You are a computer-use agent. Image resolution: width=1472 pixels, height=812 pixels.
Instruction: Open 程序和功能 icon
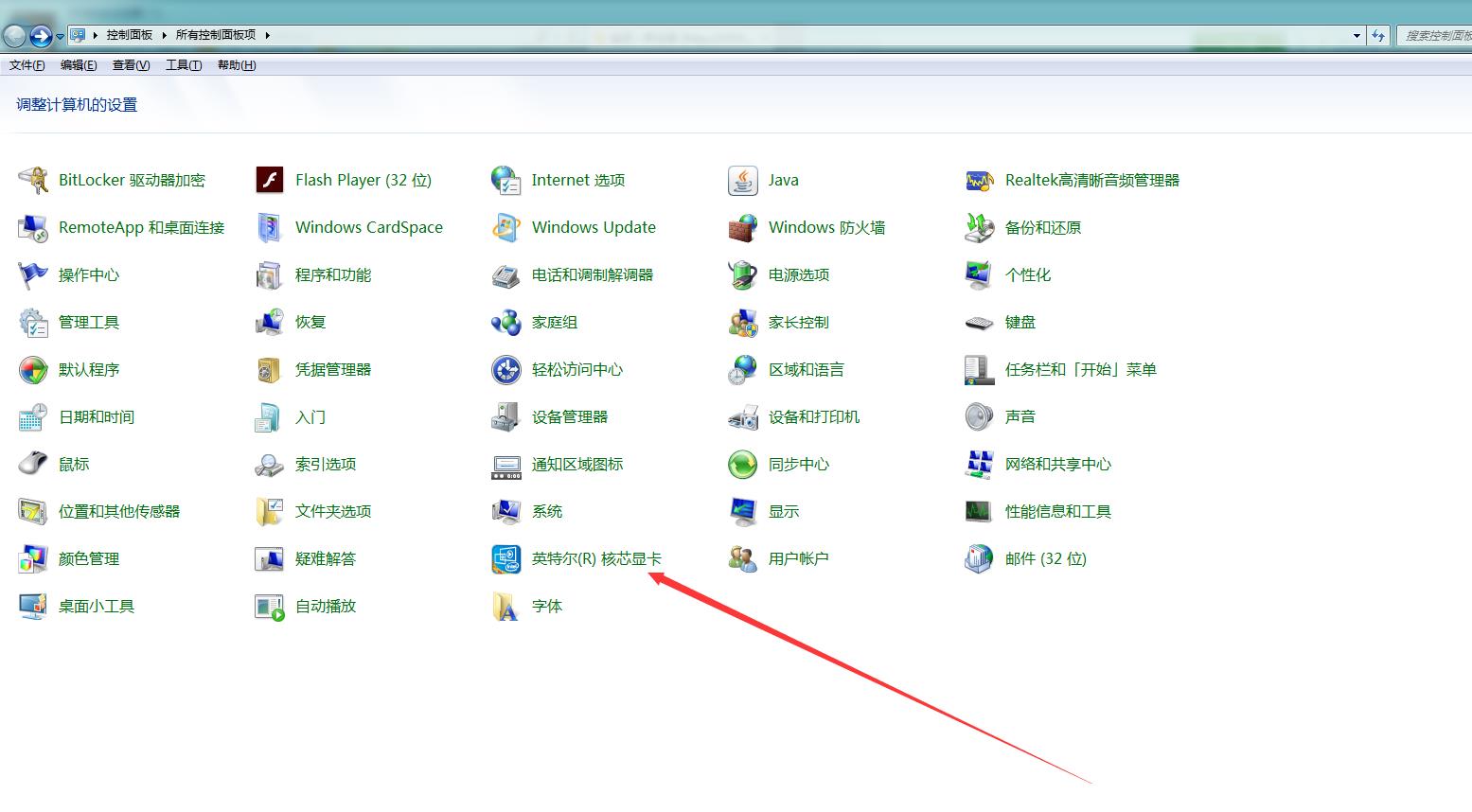pyautogui.click(x=270, y=274)
